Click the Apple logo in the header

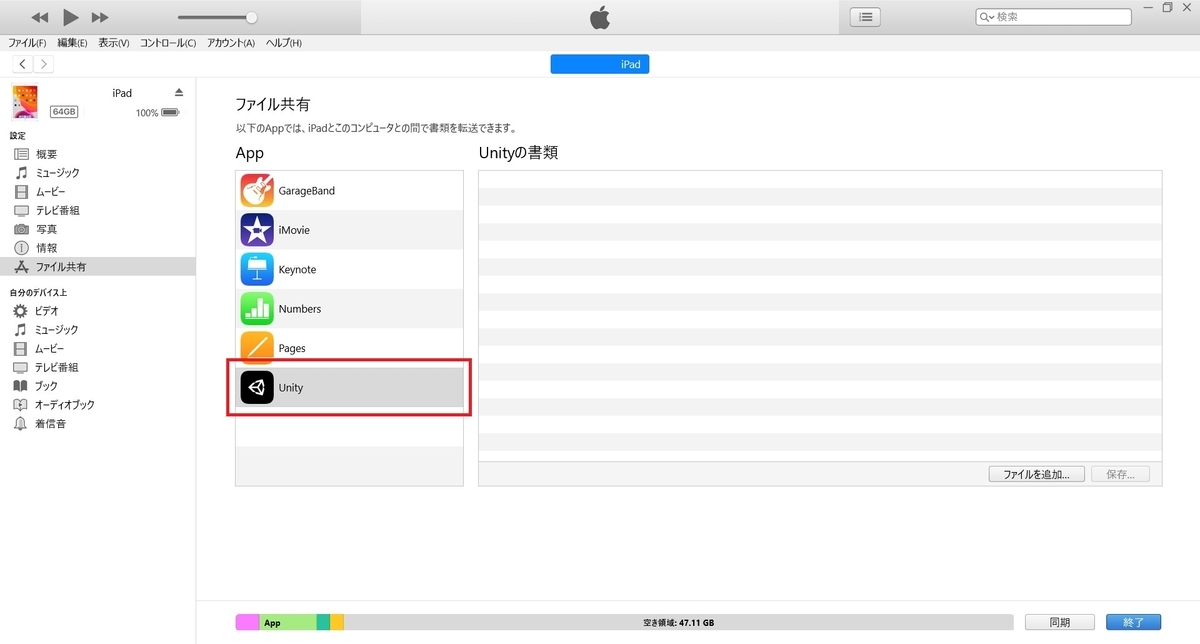(x=600, y=17)
